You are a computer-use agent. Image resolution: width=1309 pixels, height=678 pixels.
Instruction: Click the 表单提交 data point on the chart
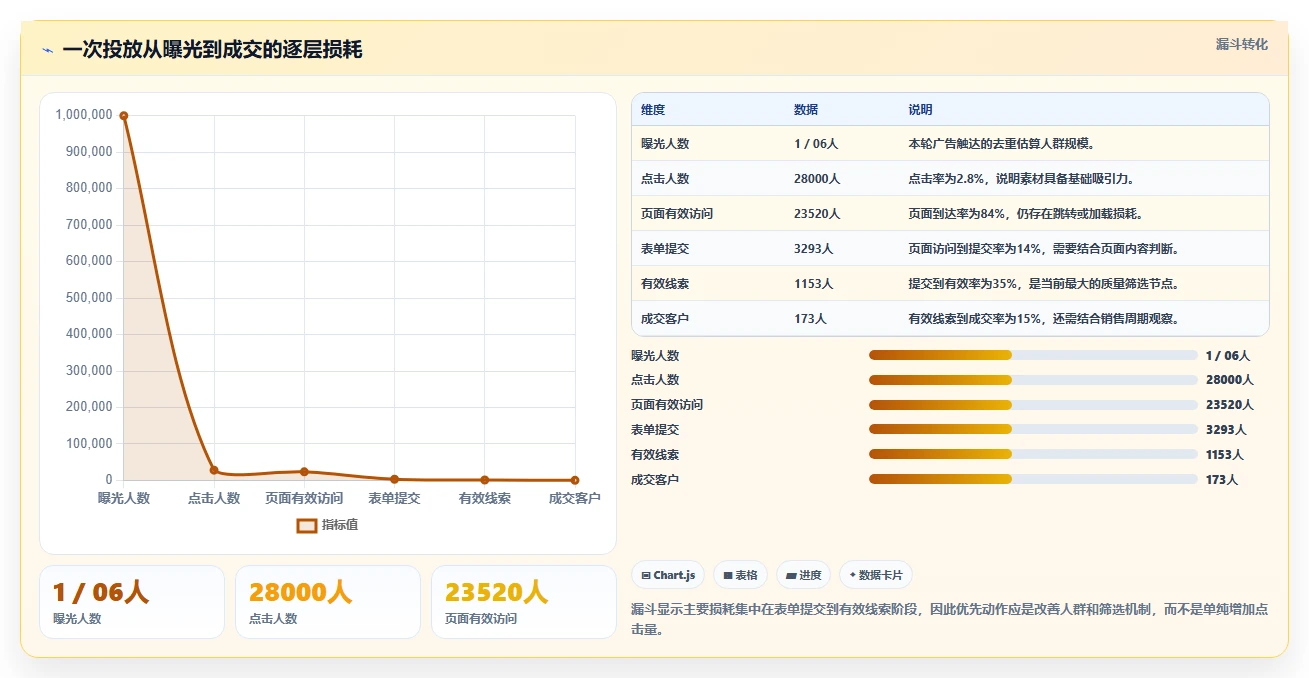tap(394, 479)
